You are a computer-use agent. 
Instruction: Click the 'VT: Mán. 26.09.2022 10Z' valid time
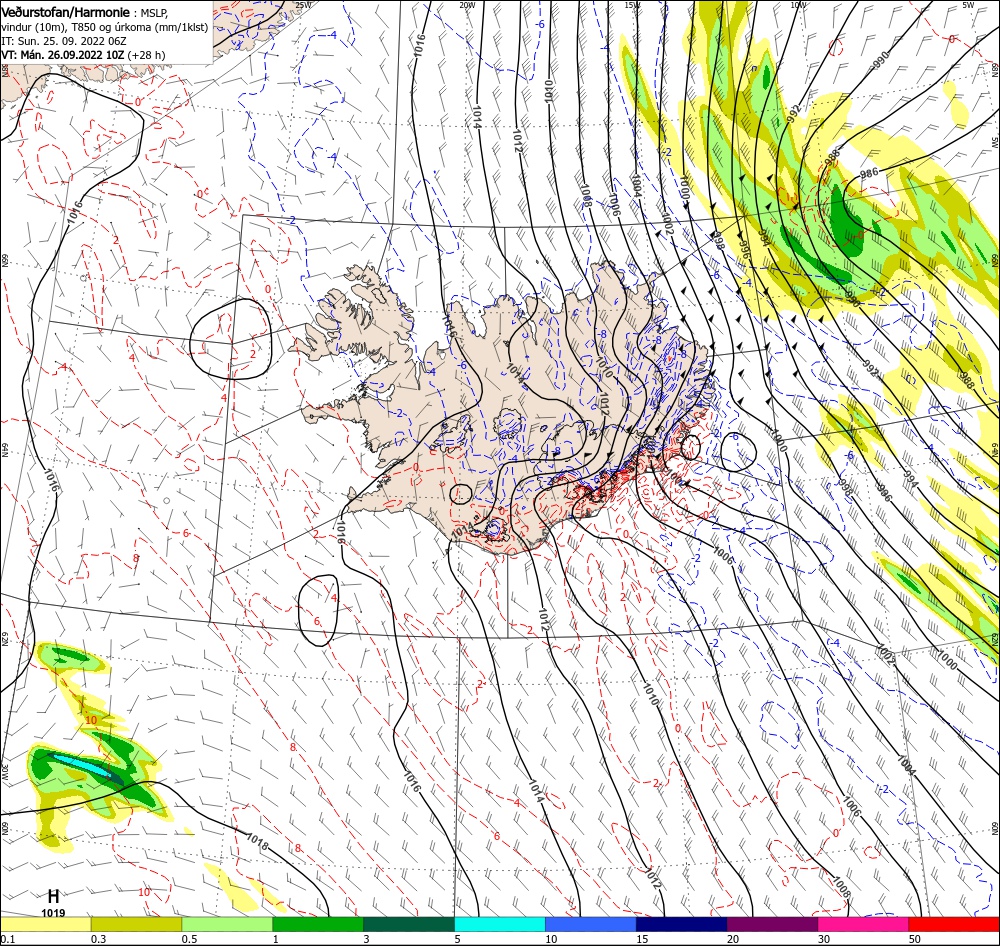coord(62,55)
